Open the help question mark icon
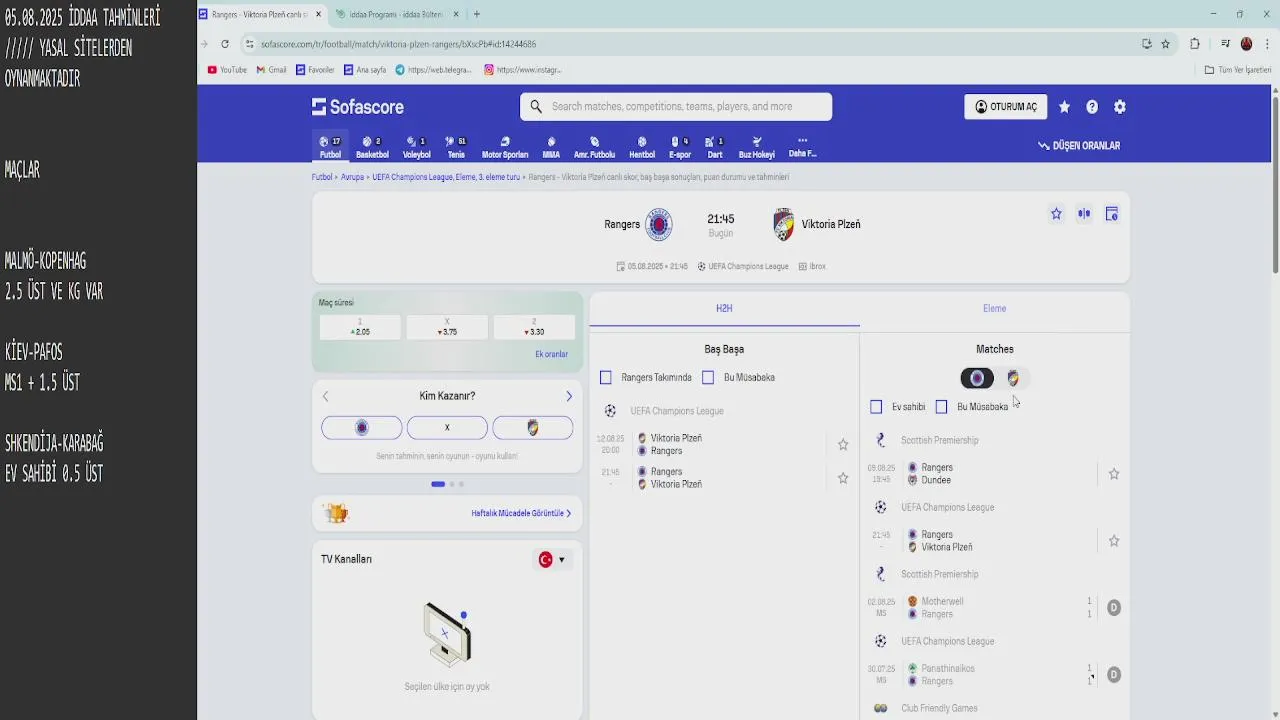Viewport: 1280px width, 720px height. coord(1092,107)
